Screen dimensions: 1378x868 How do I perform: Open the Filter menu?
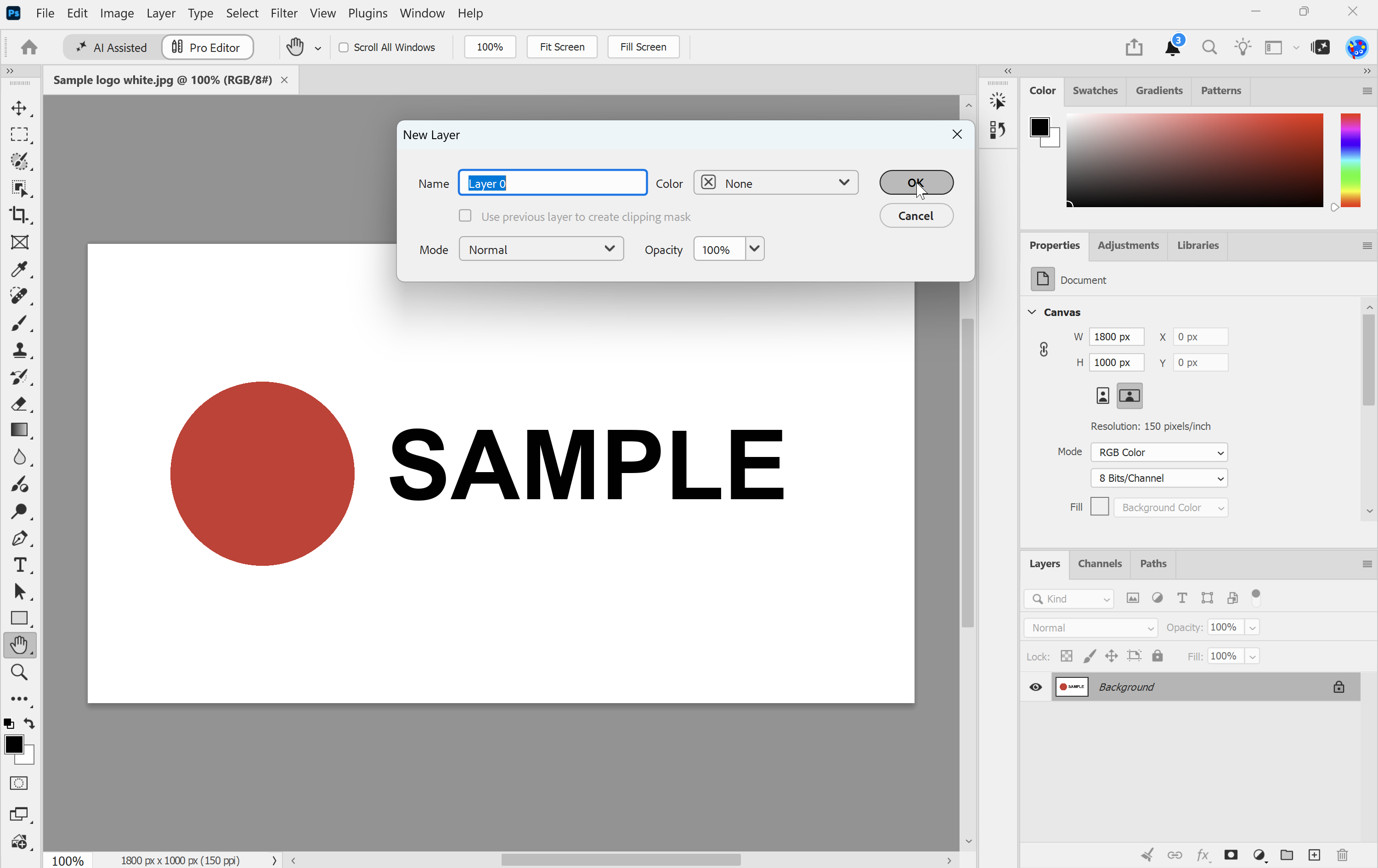click(284, 12)
